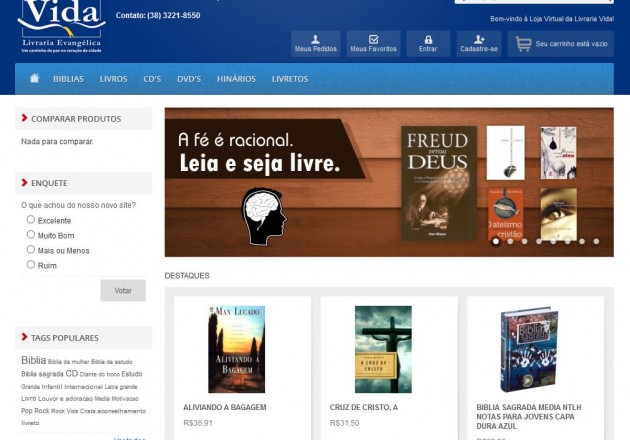This screenshot has width=630, height=440.
Task: Open the BIBLIAS menu
Action: coord(68,79)
